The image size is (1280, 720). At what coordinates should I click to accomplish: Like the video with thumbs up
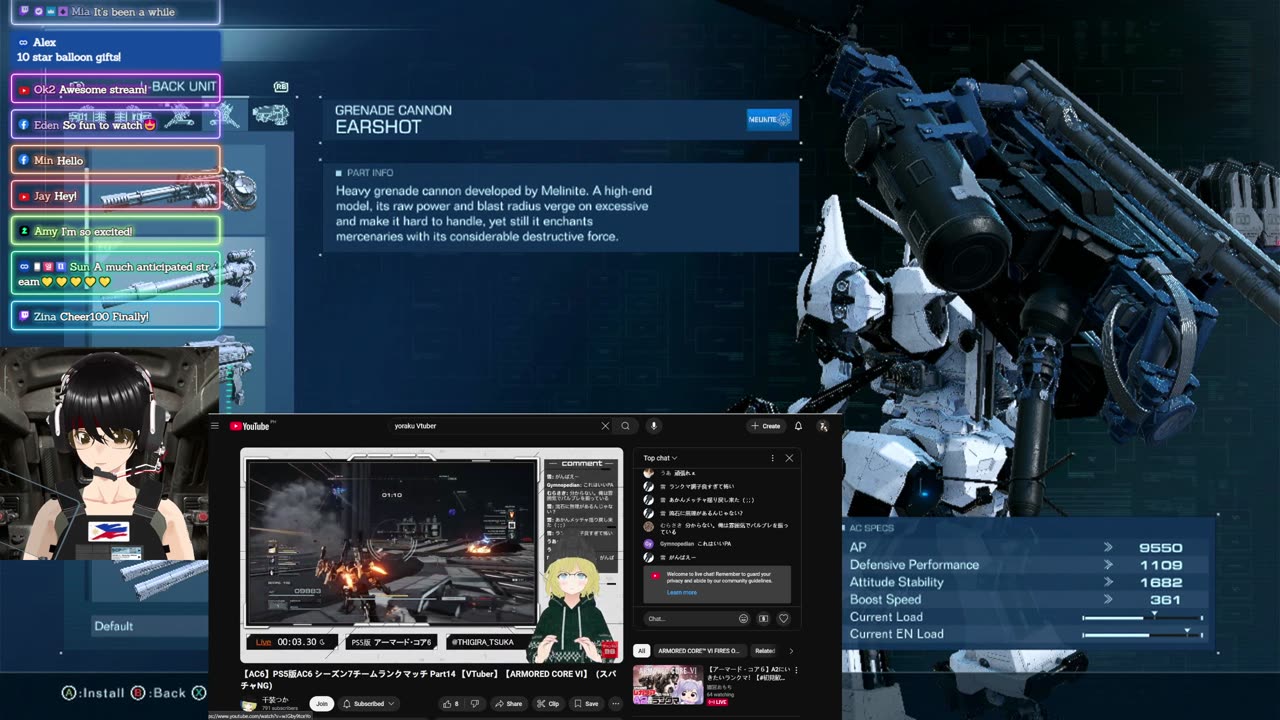pyautogui.click(x=450, y=704)
